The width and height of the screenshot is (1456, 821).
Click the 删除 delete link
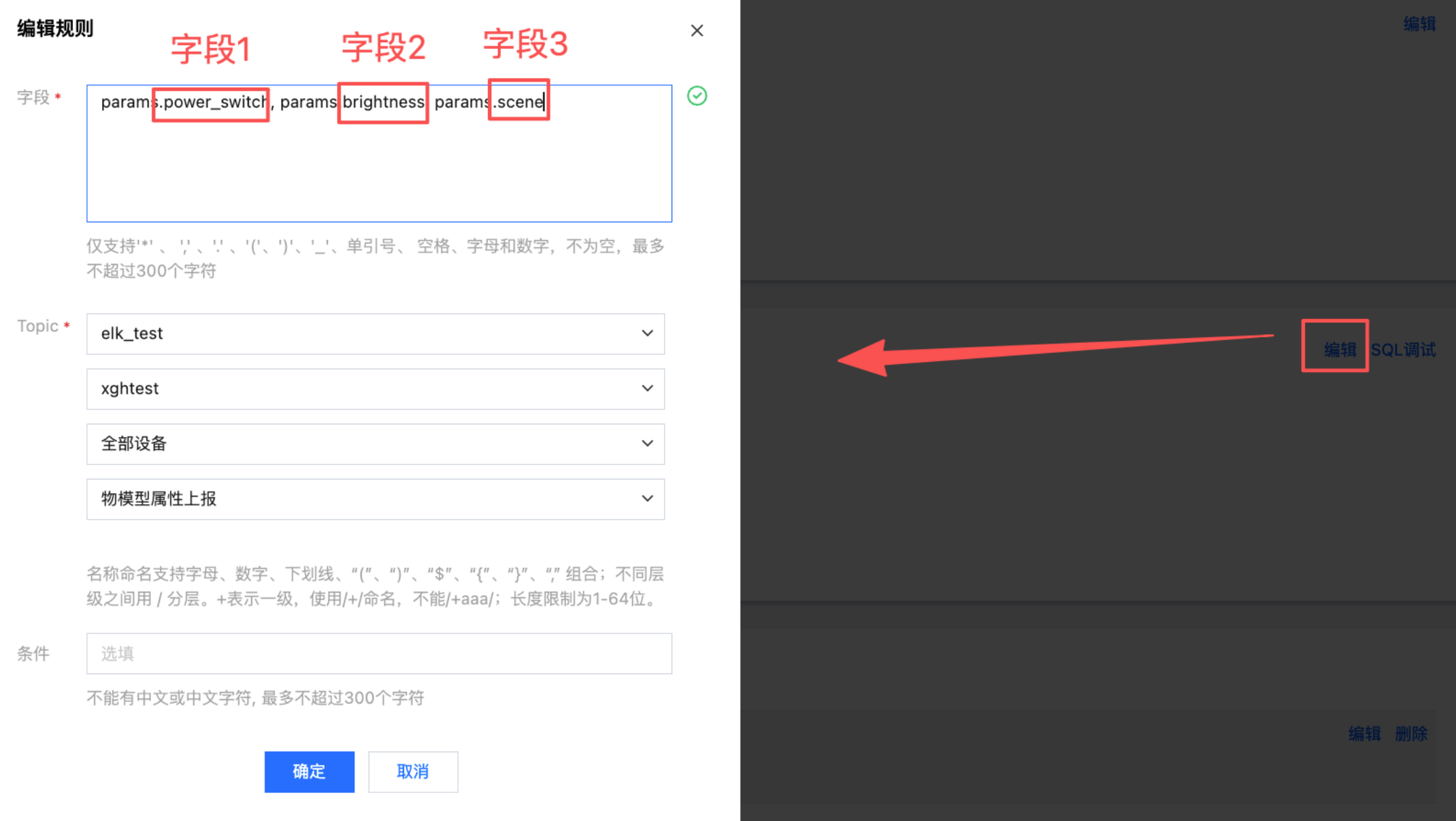coord(1411,733)
